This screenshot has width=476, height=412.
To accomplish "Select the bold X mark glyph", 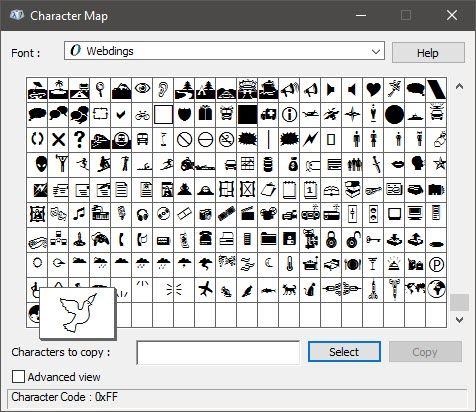I will point(58,139).
